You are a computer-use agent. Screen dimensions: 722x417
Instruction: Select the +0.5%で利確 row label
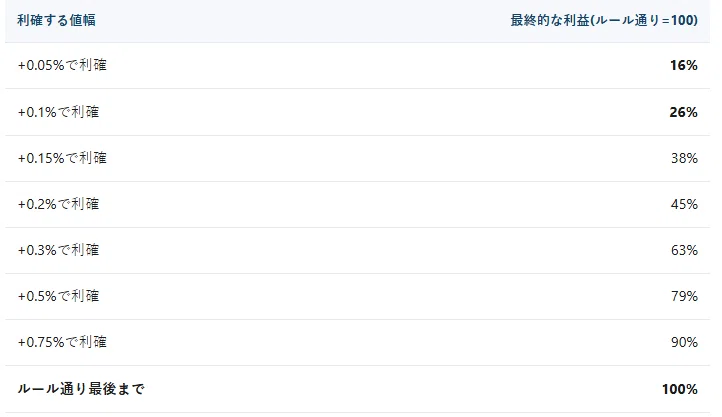tap(58, 296)
